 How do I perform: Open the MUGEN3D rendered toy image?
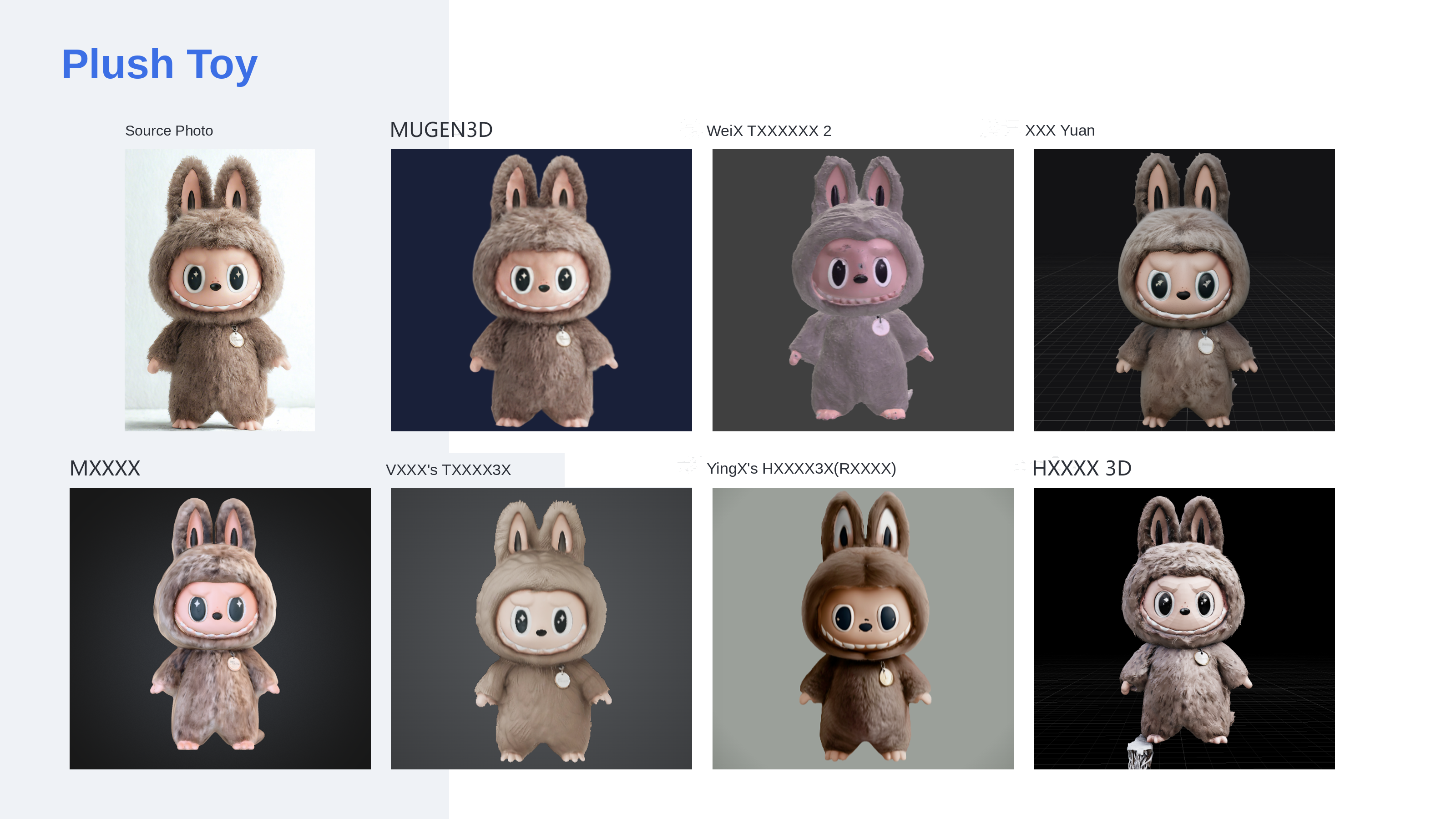click(541, 290)
